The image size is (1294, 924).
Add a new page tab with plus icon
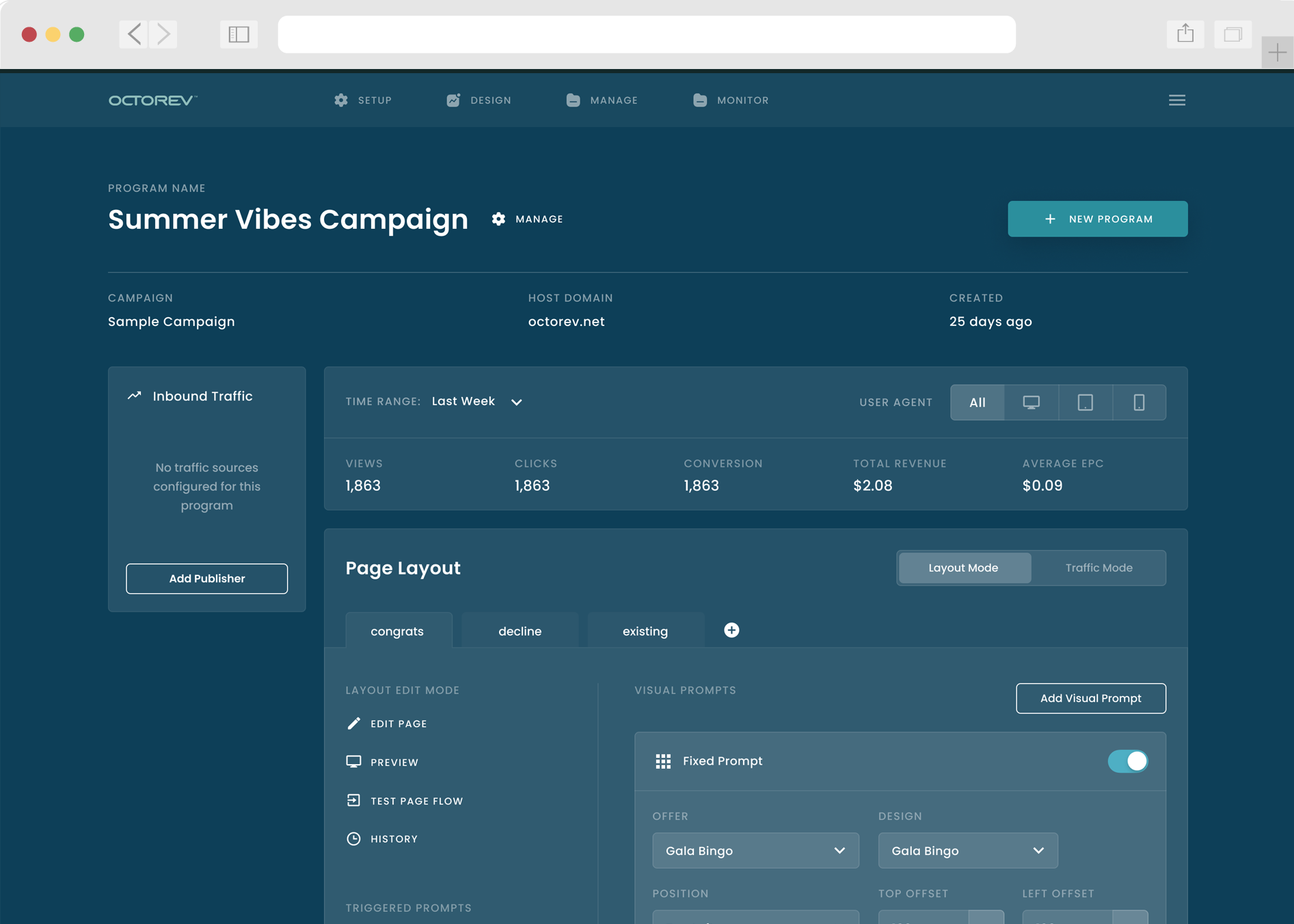pos(731,630)
